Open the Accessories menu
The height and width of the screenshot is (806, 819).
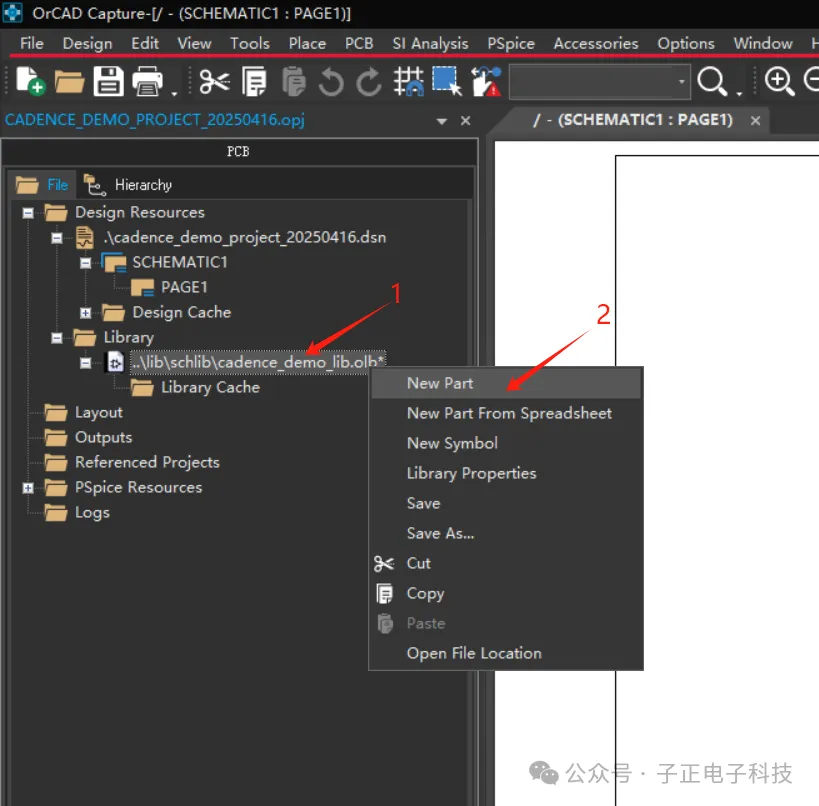click(x=596, y=43)
